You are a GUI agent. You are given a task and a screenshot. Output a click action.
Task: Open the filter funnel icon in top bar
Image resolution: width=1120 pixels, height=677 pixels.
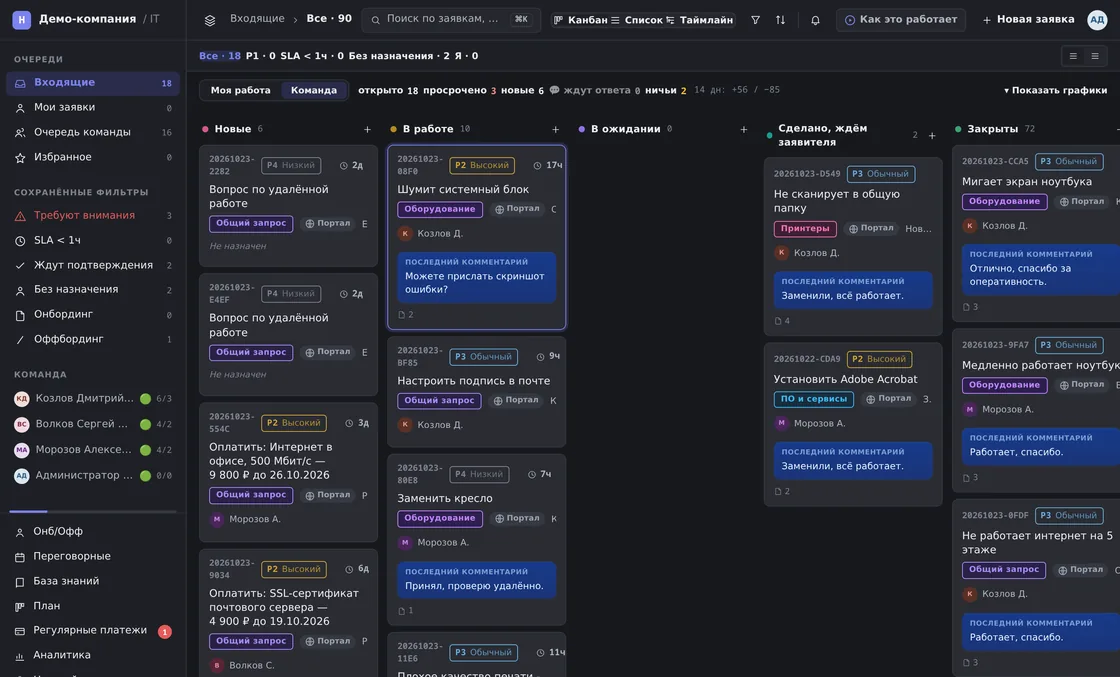755,20
